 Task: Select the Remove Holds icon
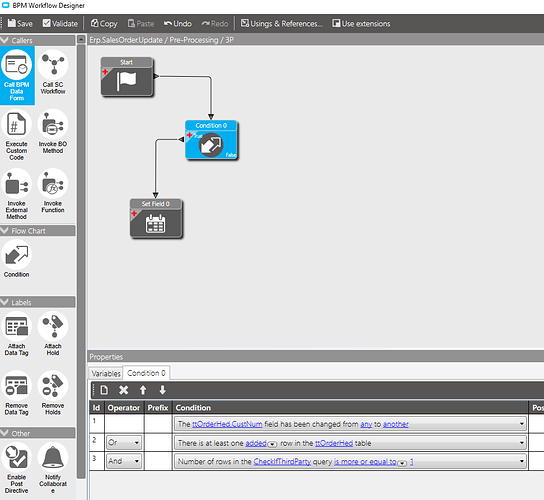point(53,386)
